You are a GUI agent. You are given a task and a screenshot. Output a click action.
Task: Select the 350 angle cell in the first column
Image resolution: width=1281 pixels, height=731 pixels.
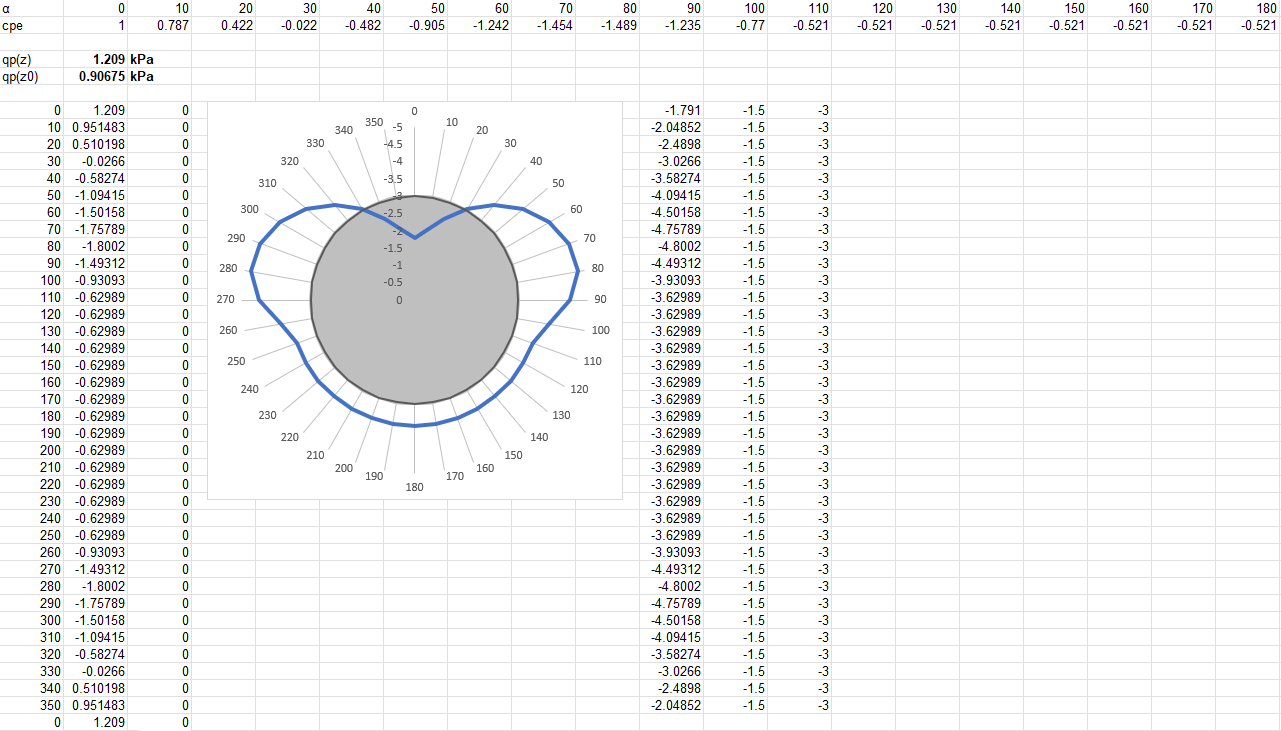(32, 705)
